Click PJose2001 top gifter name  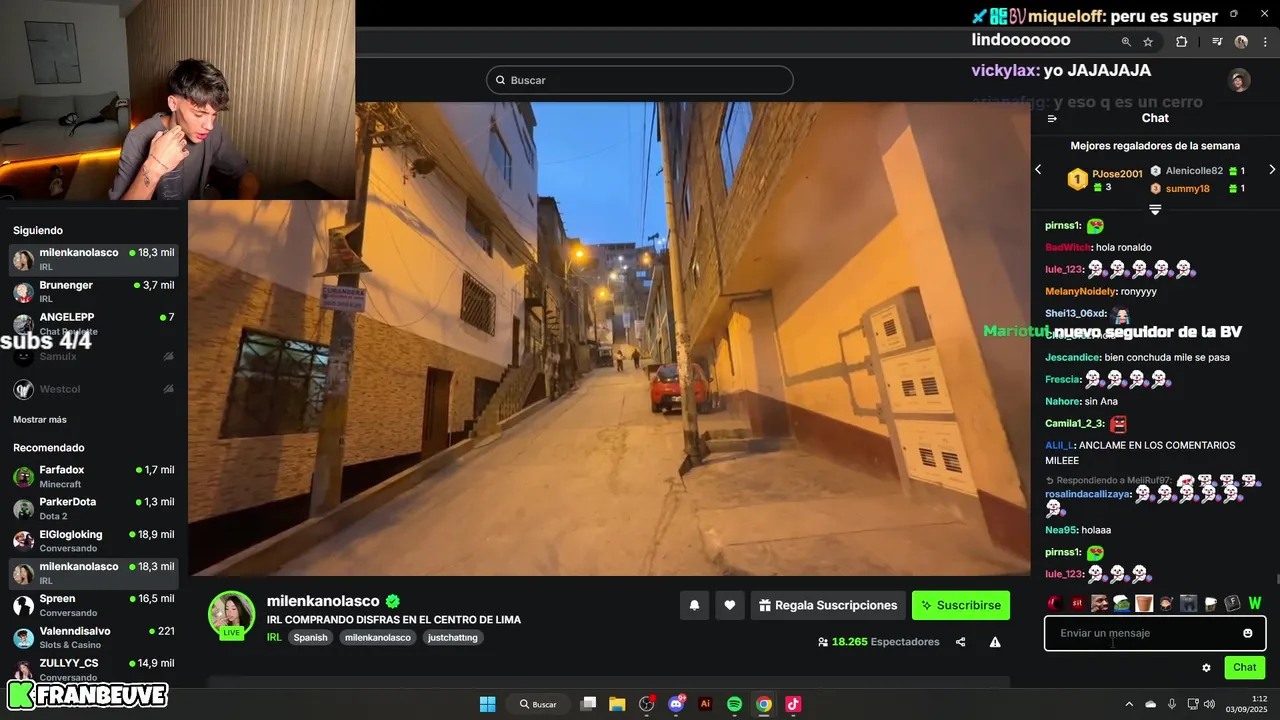1117,174
